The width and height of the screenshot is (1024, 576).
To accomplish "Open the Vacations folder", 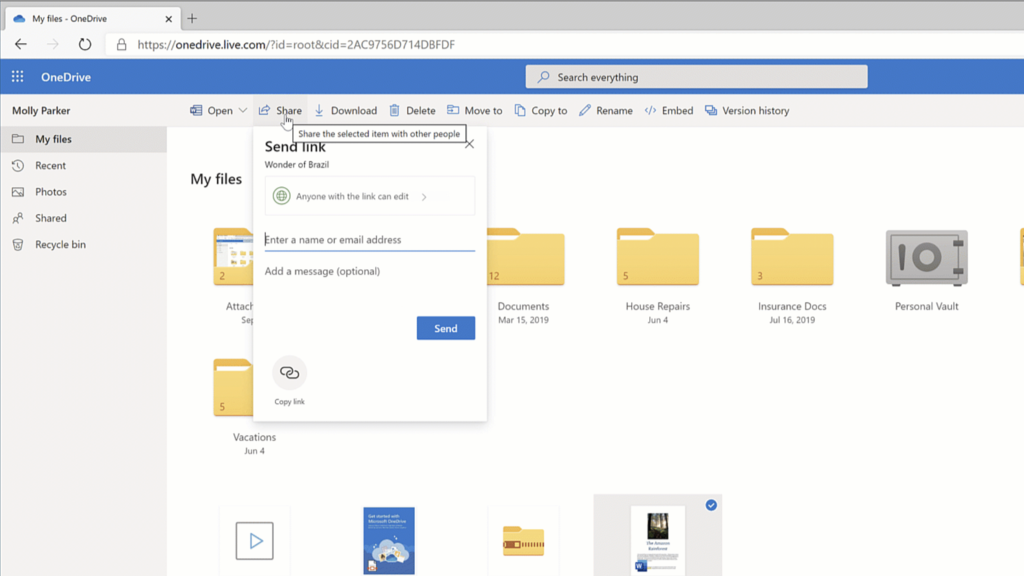I will click(x=233, y=387).
